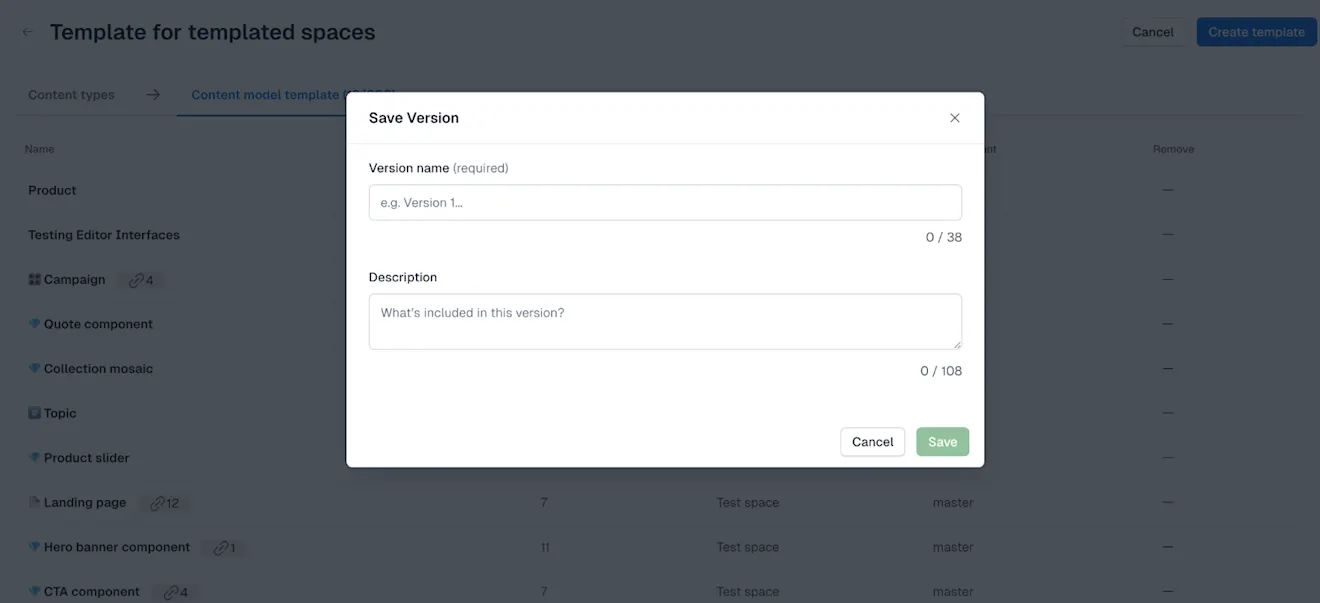The image size is (1320, 603).
Task: Click the Create template button
Action: pyautogui.click(x=1255, y=31)
